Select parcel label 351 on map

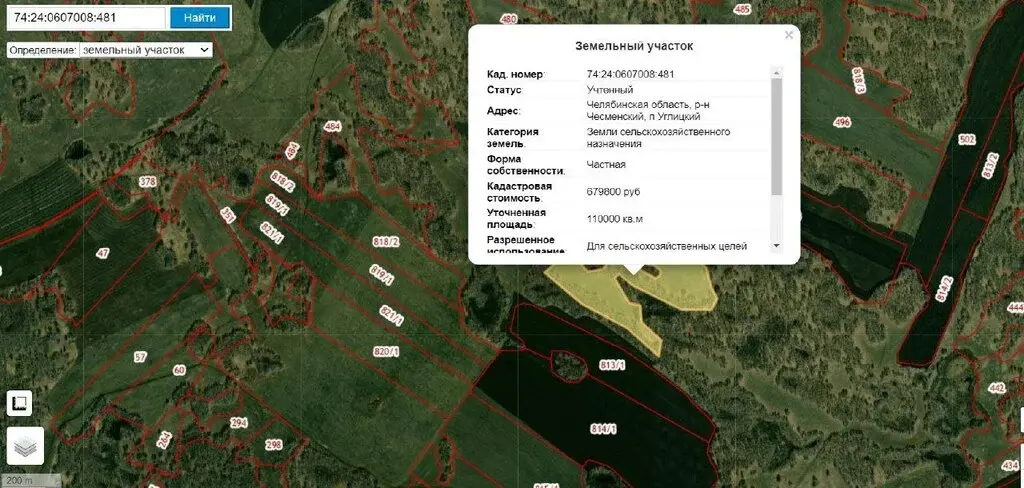(x=228, y=216)
